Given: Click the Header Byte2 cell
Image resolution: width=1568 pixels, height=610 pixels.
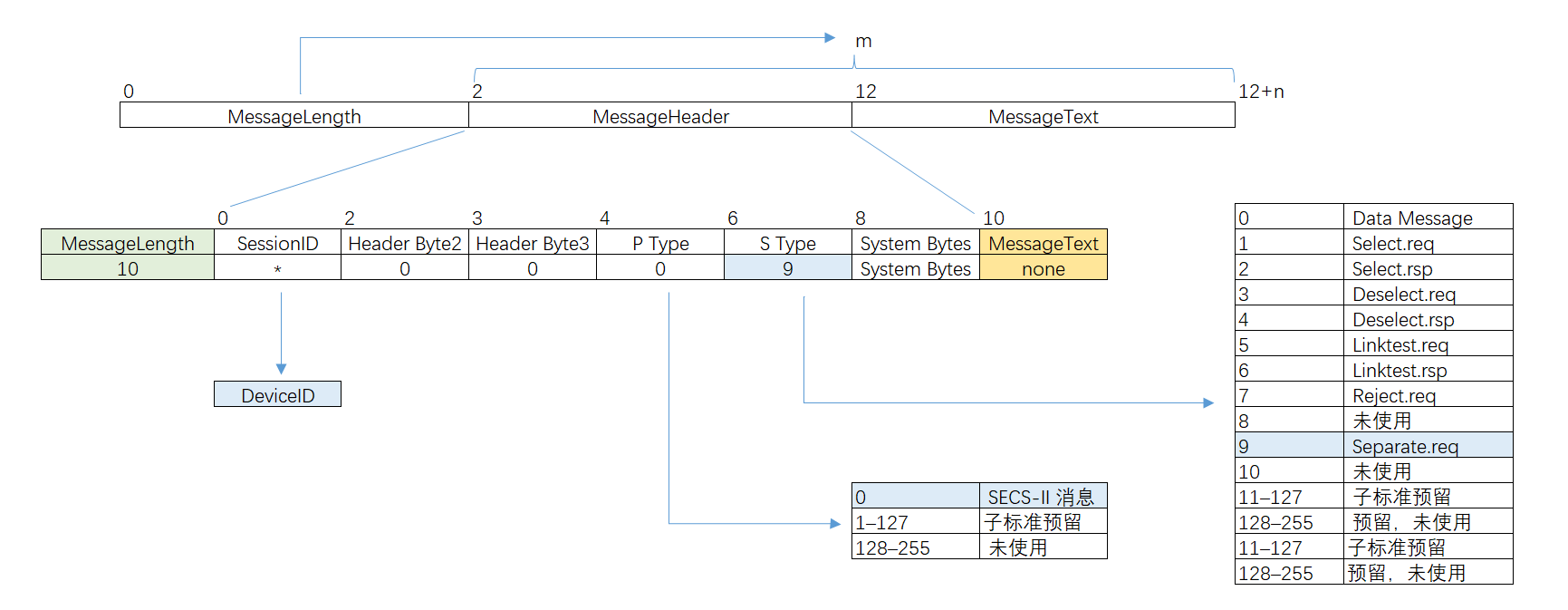Looking at the screenshot, I should click(x=405, y=243).
